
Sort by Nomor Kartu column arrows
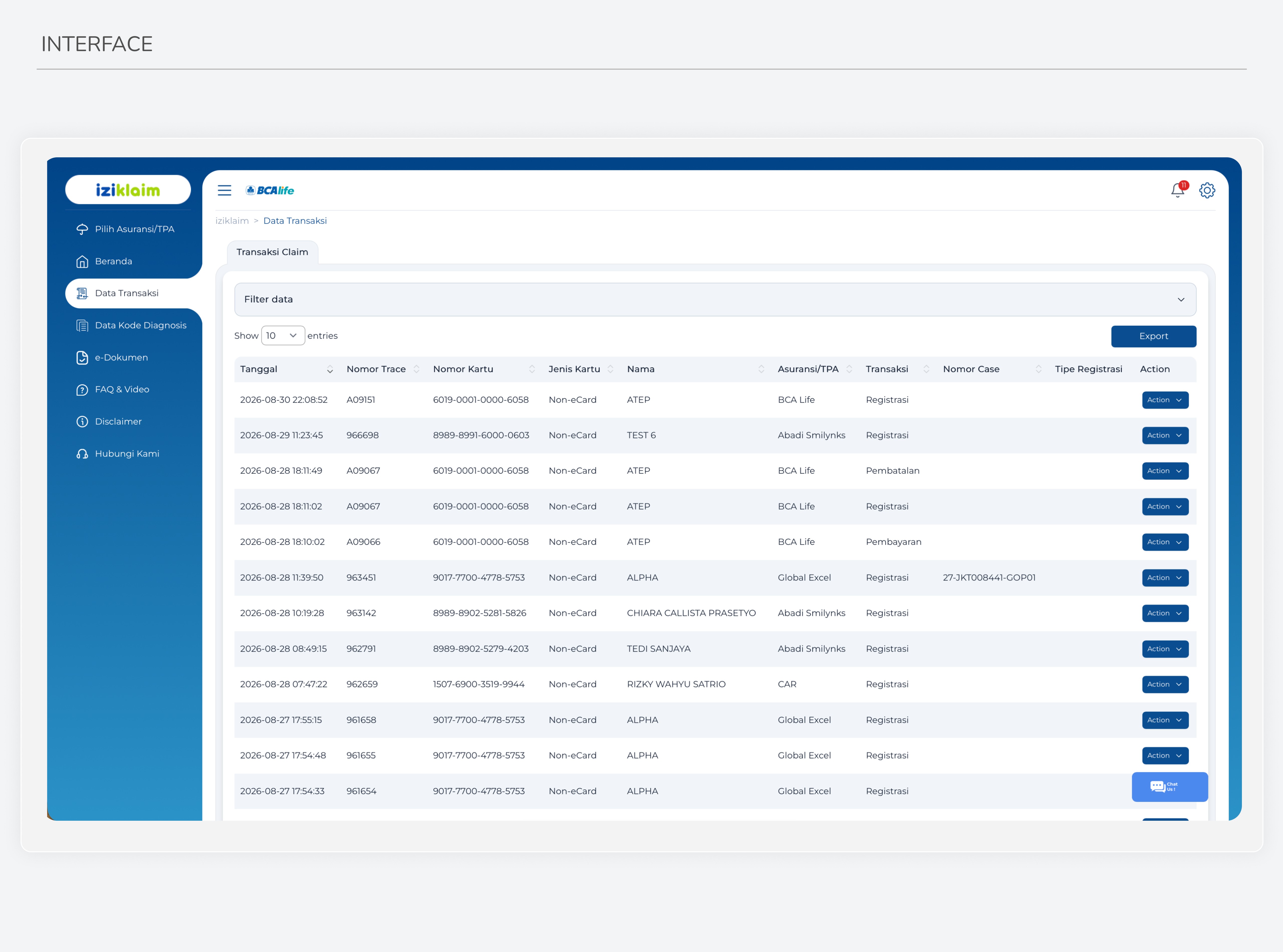[x=531, y=369]
